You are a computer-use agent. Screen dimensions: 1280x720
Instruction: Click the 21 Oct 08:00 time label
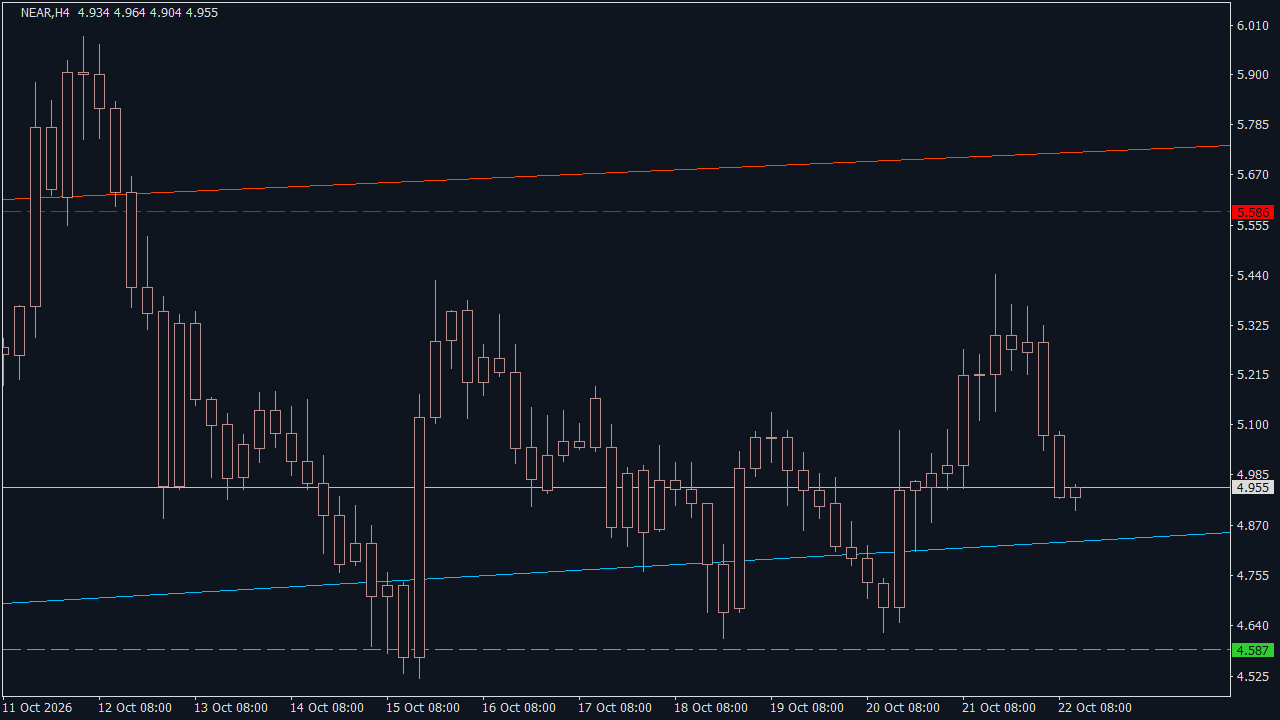coord(999,708)
